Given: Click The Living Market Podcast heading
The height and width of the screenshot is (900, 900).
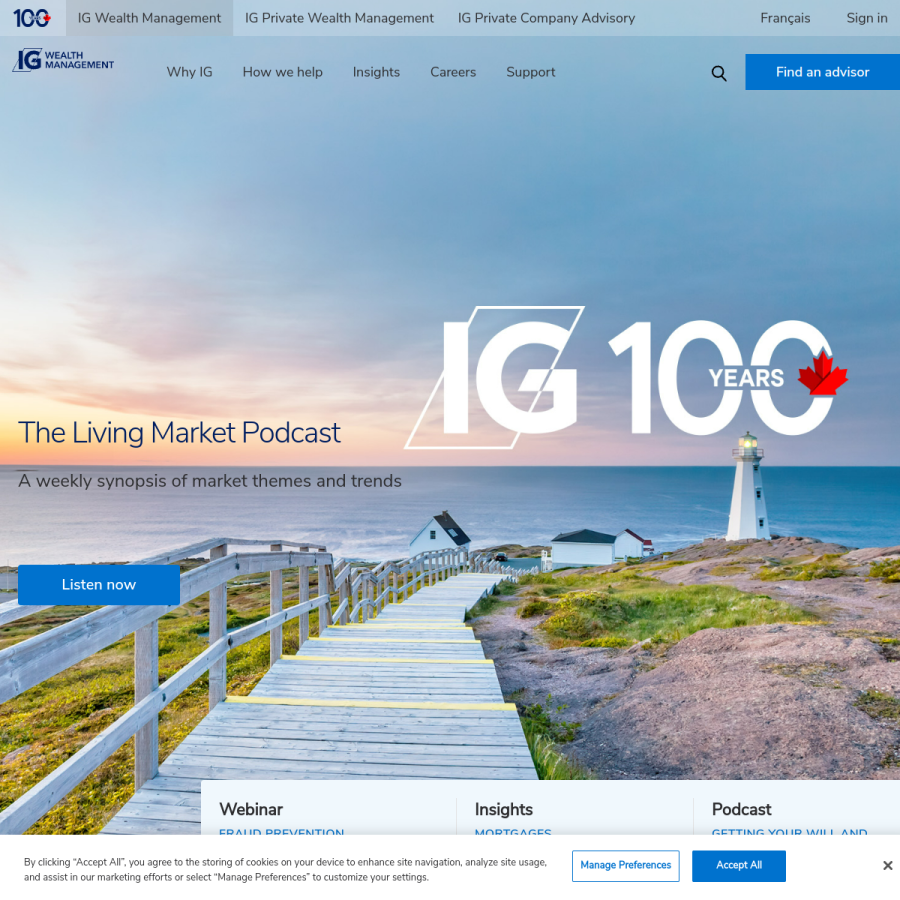Looking at the screenshot, I should point(179,432).
